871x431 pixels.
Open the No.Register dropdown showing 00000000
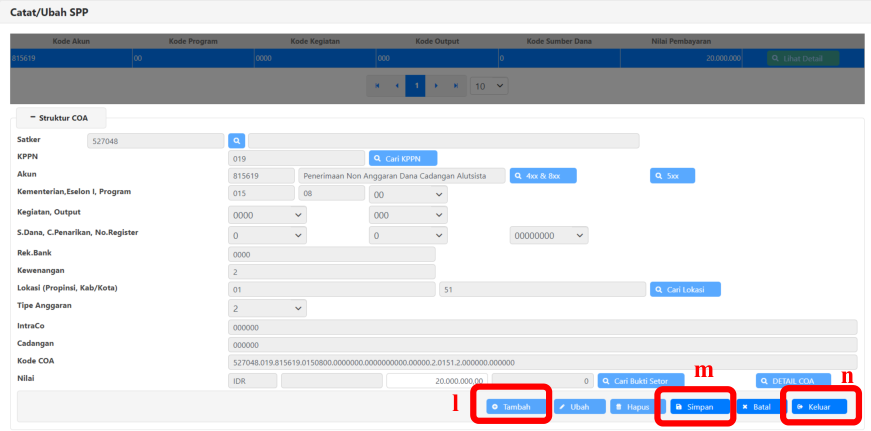tap(548, 235)
